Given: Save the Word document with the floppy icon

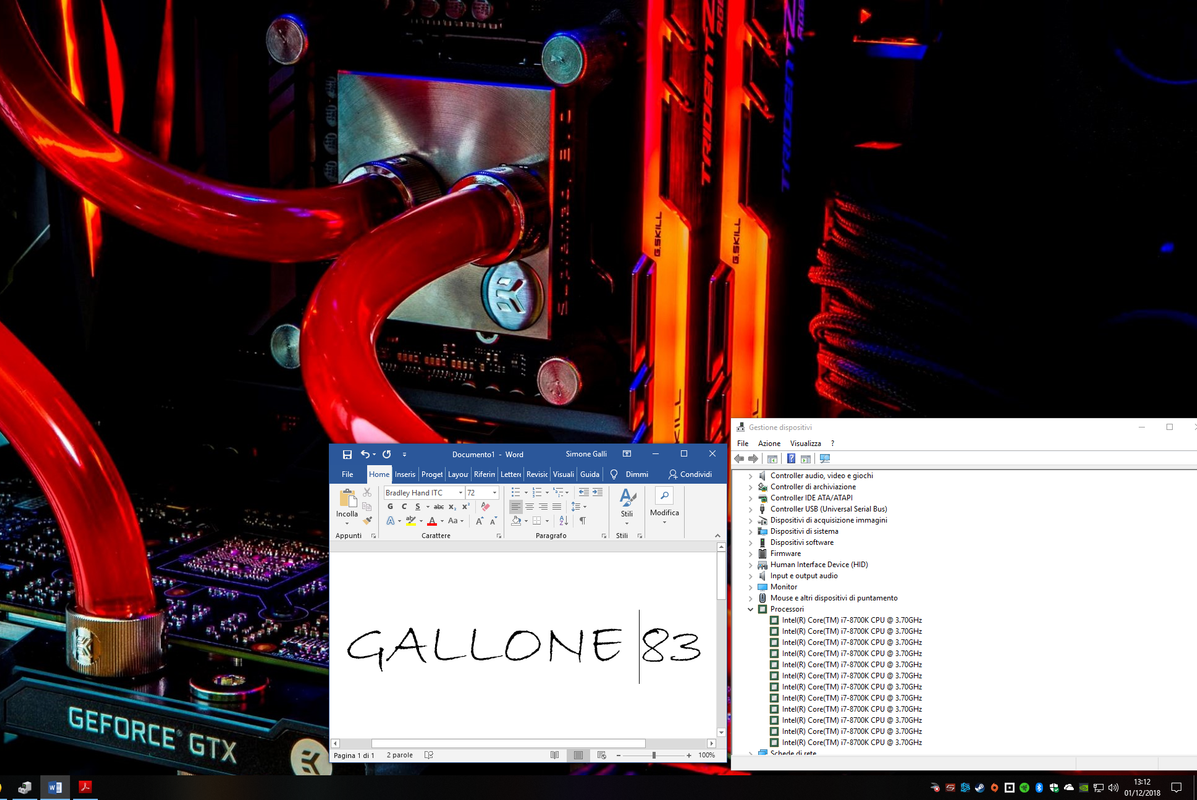Looking at the screenshot, I should coord(347,454).
